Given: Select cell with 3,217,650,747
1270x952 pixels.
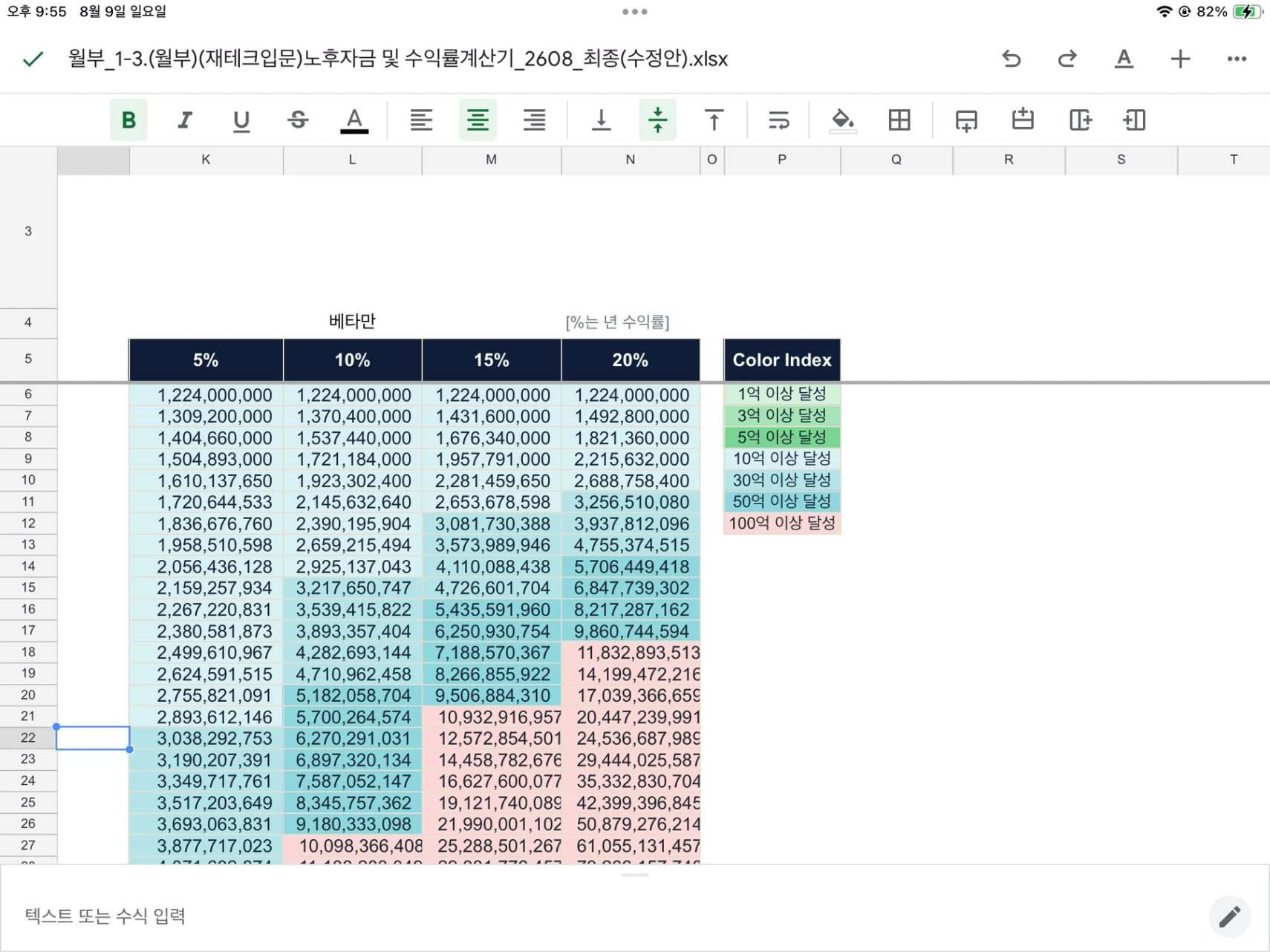Looking at the screenshot, I should click(x=352, y=588).
